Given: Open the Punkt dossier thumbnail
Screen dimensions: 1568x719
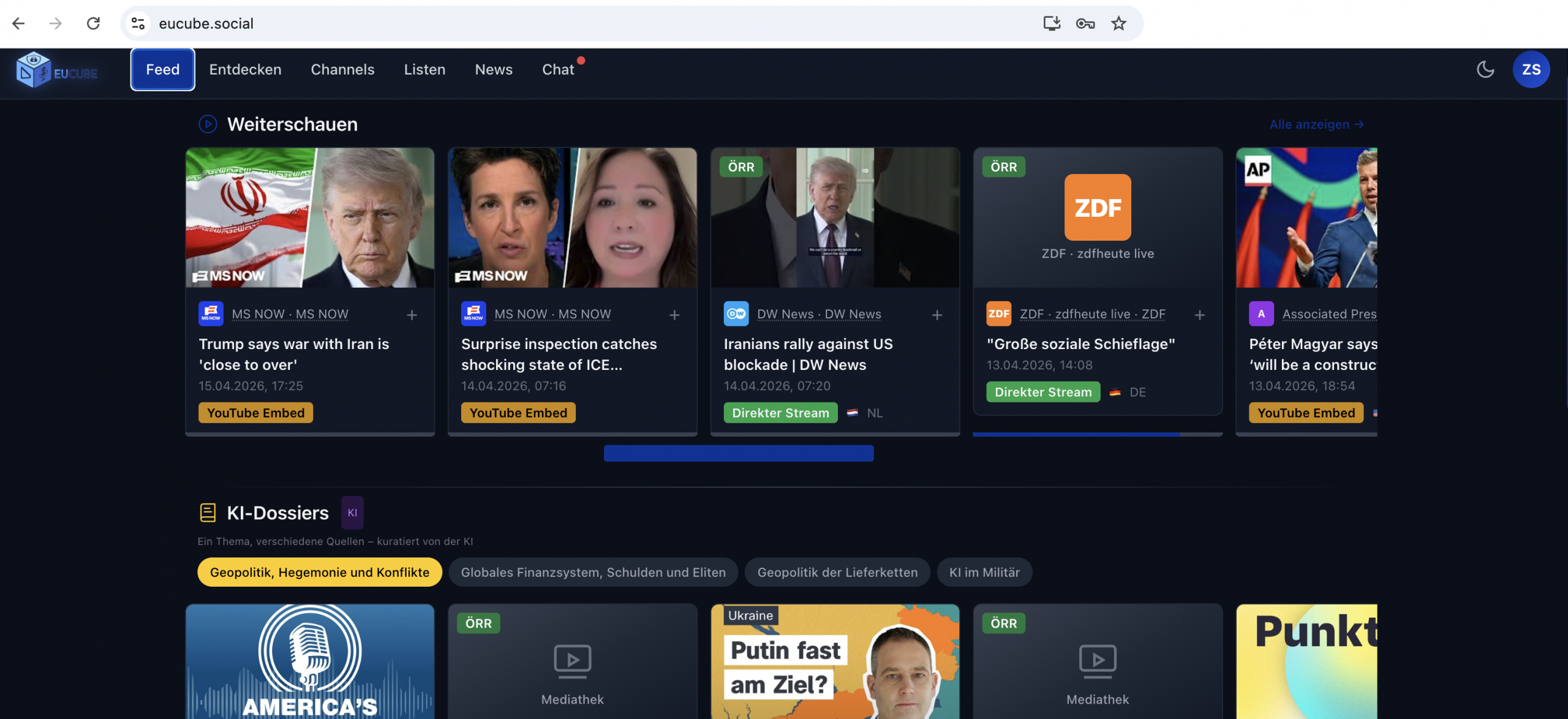Looking at the screenshot, I should tap(1306, 661).
